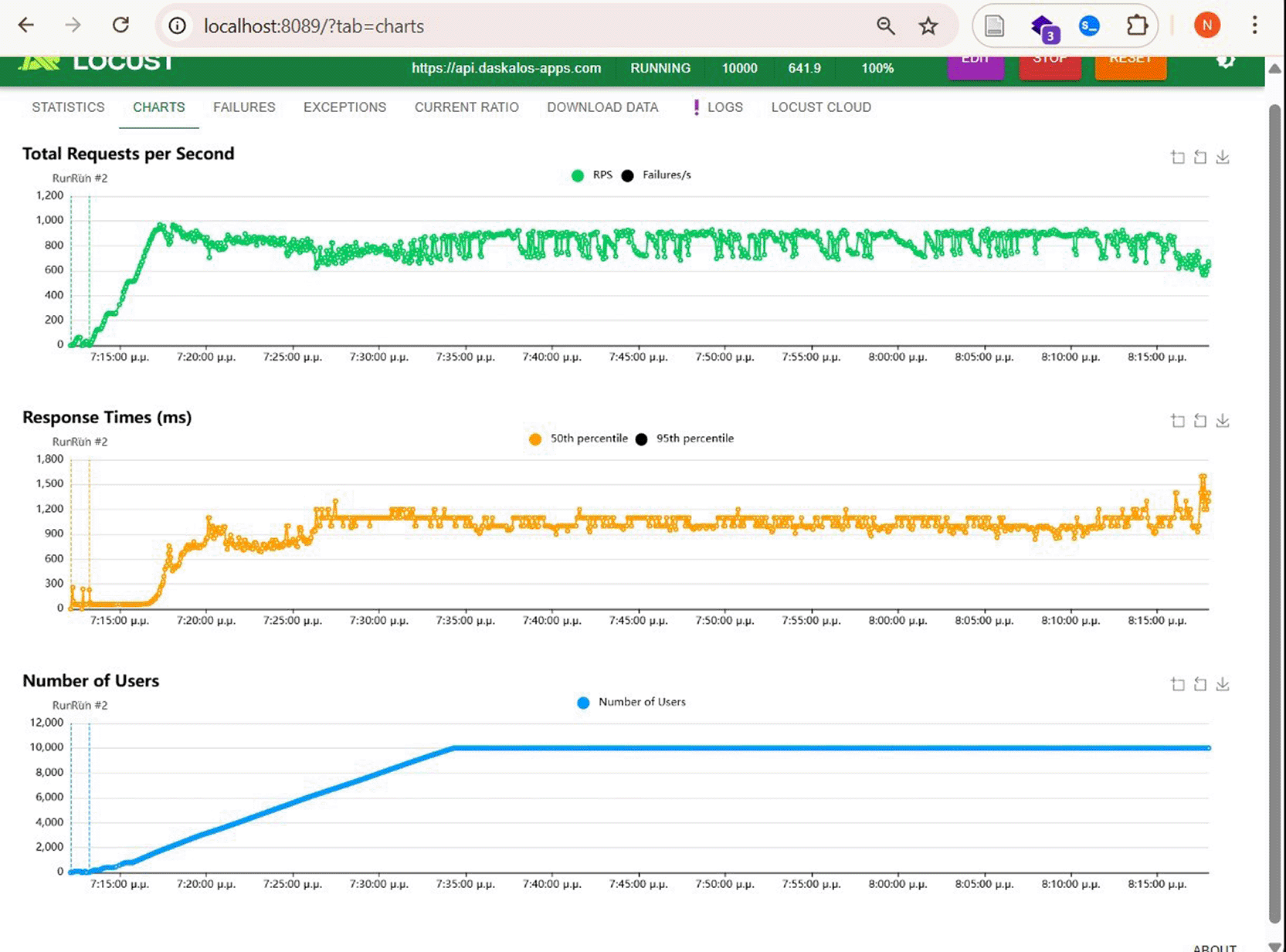Viewport: 1286px width, 952px height.
Task: Go back to the previous browser page
Action: tap(26, 25)
